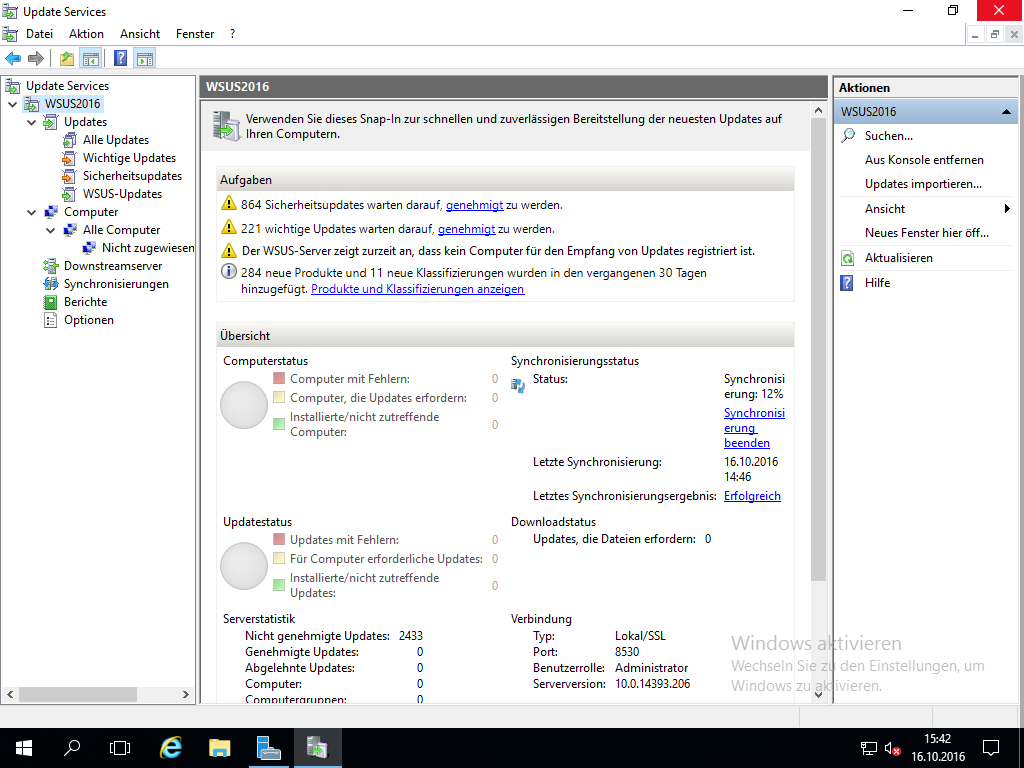Open the Aktion menu
Viewport: 1024px width, 768px height.
86,34
